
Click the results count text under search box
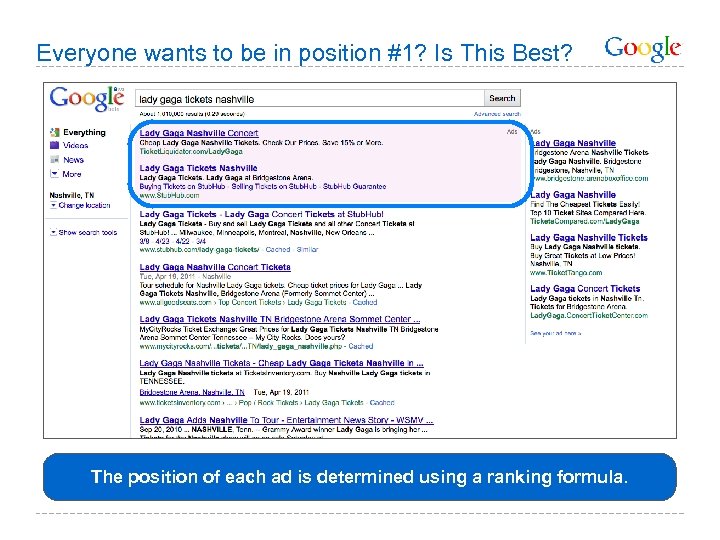(192, 114)
